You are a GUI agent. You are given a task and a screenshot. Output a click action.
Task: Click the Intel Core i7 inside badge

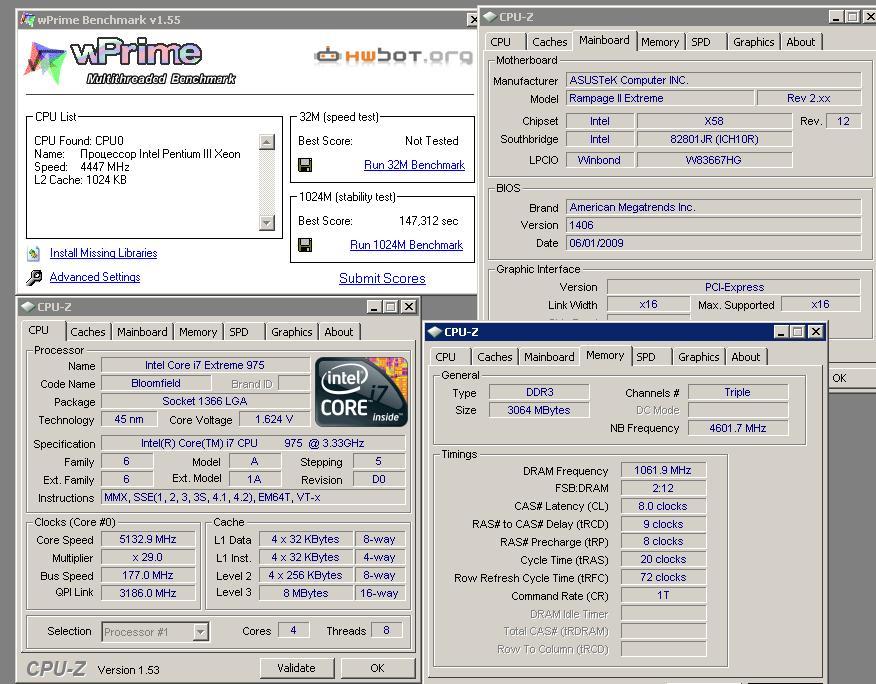coord(361,392)
